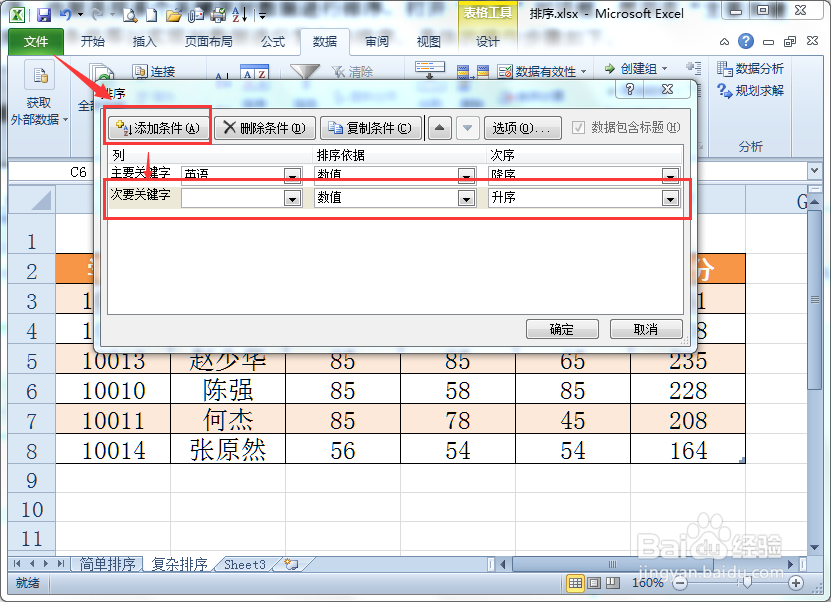Click the Undo arrow icon
The height and width of the screenshot is (602, 831).
pos(66,14)
